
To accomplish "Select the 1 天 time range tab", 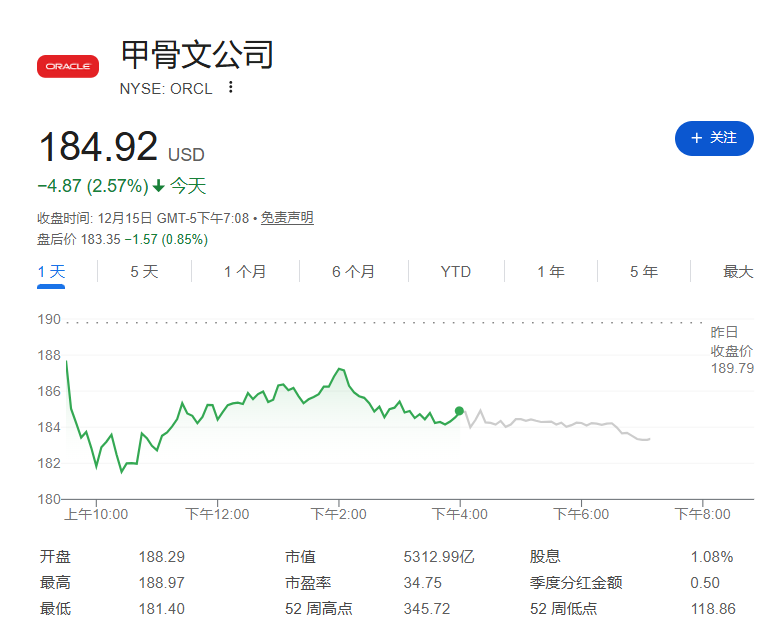I will [x=51, y=272].
